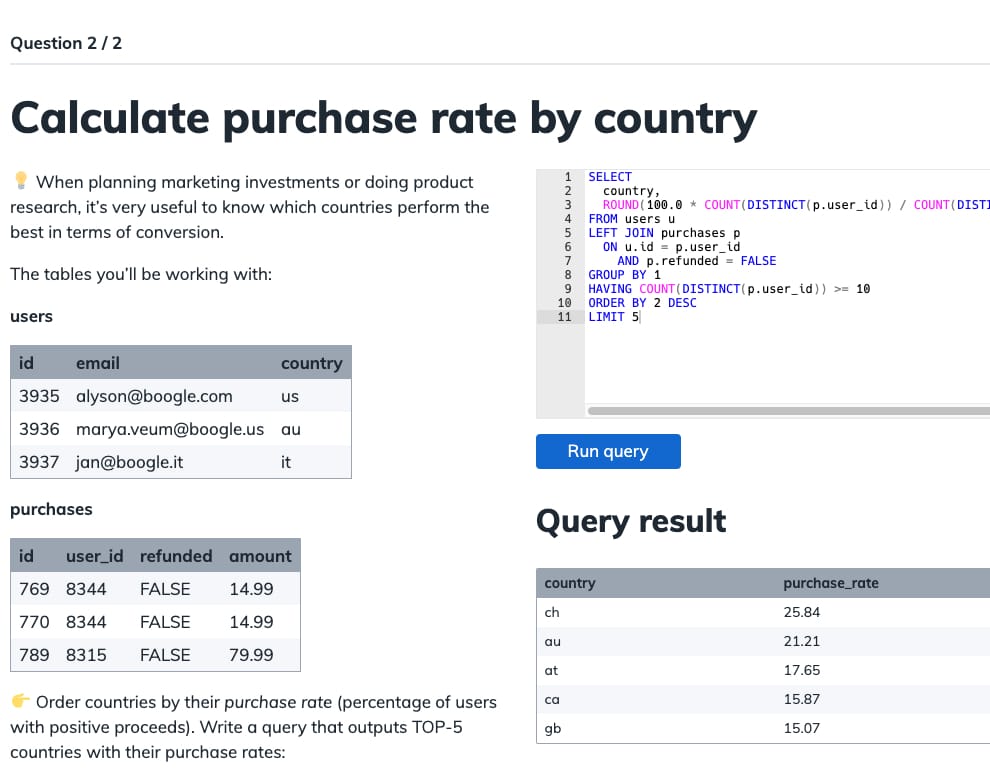Click the 79.99 amount cell

[x=251, y=655]
